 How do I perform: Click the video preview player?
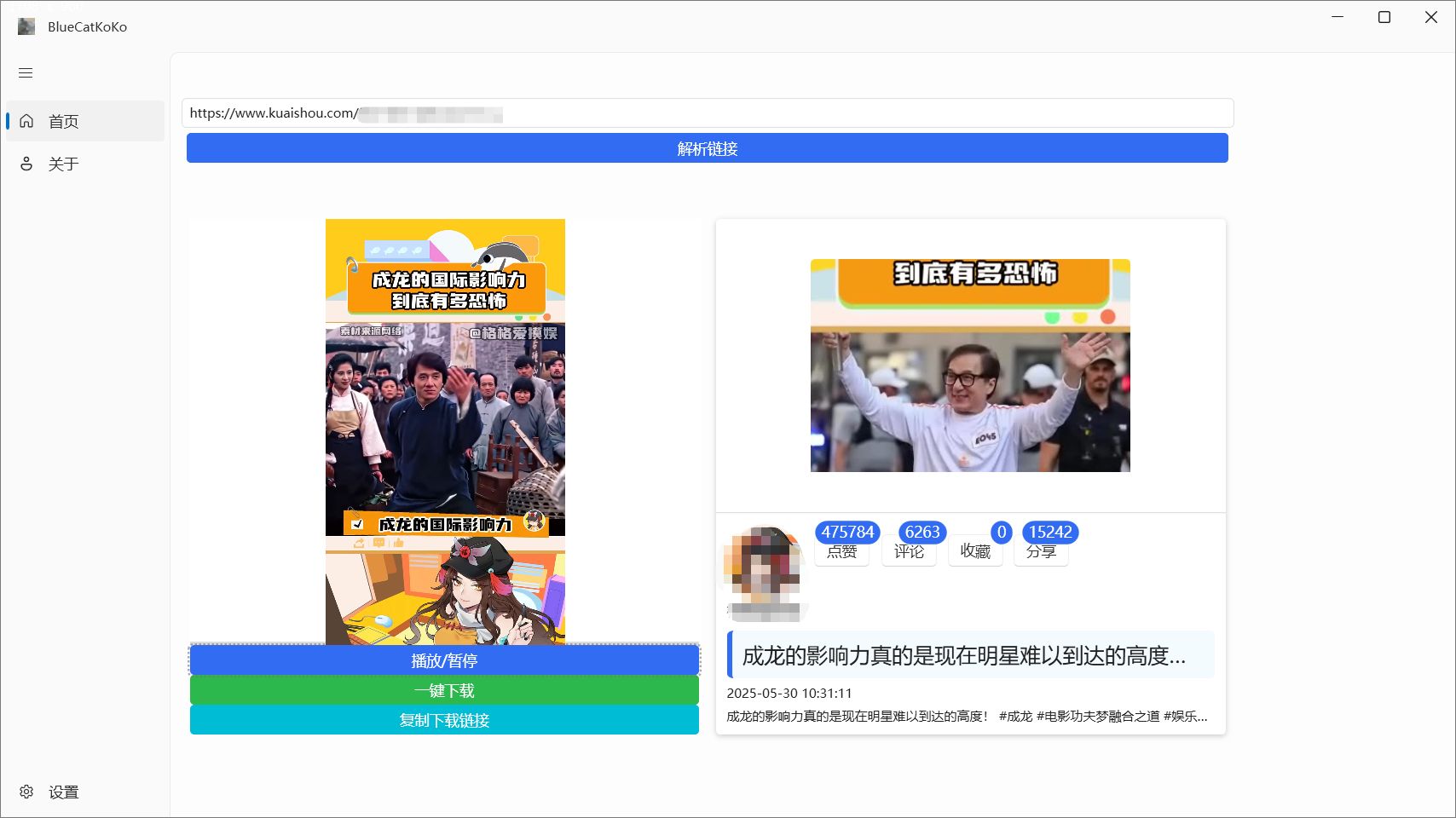click(445, 431)
